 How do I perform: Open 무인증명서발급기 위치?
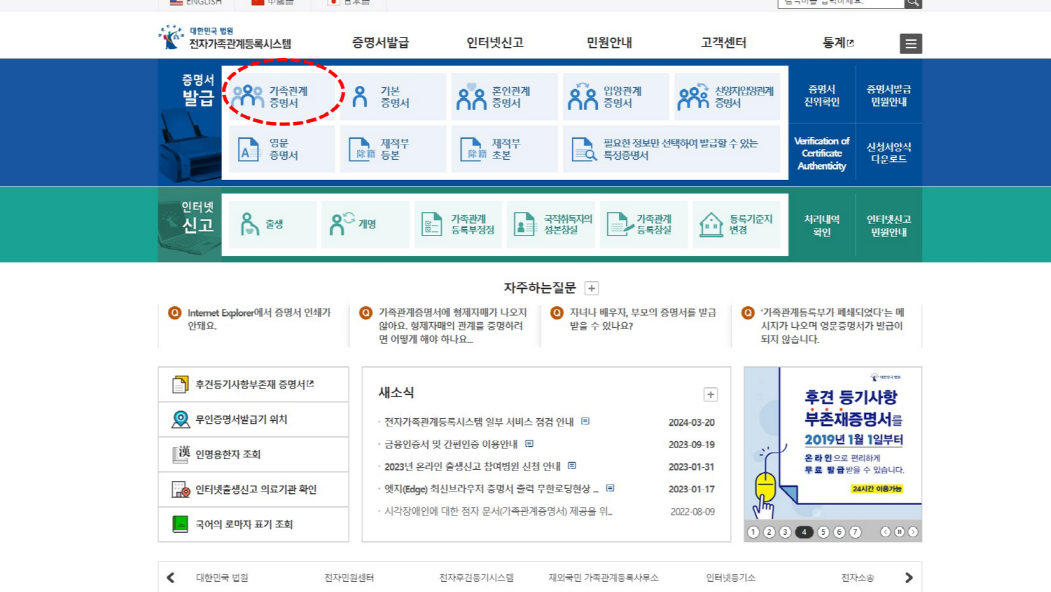click(x=253, y=420)
